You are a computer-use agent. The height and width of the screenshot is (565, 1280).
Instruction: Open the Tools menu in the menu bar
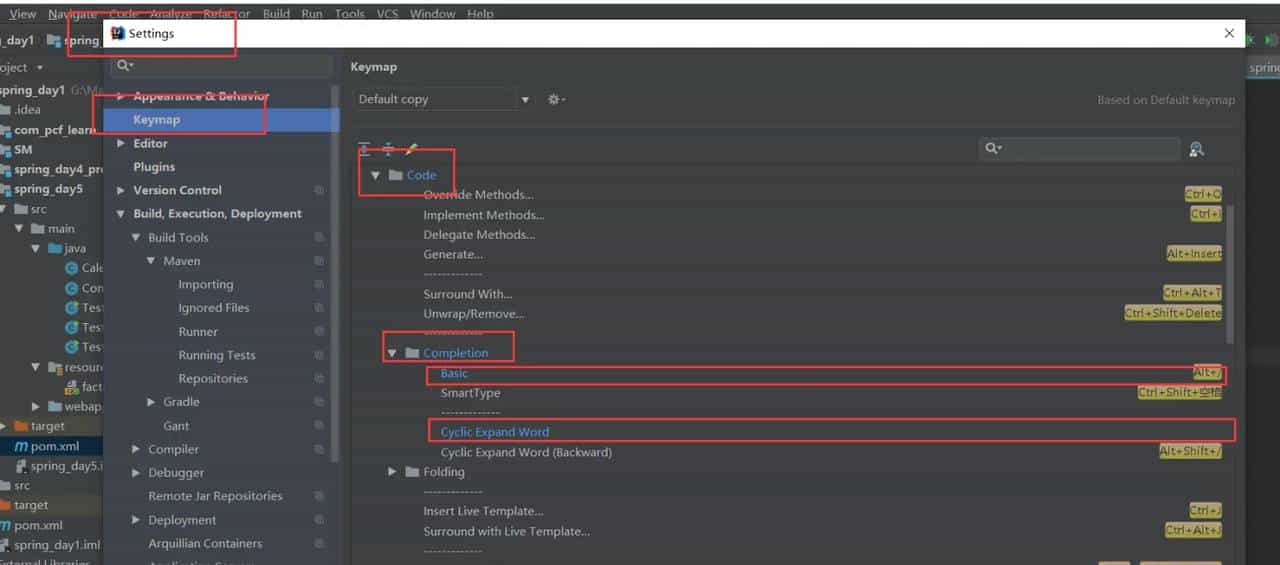click(349, 14)
